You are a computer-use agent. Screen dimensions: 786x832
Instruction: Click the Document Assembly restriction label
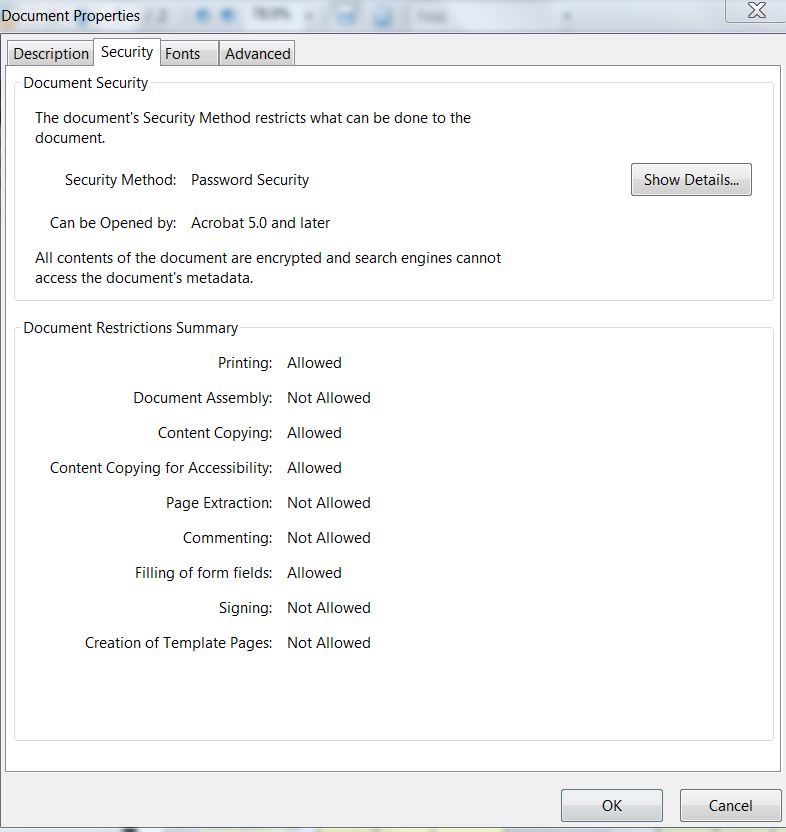pyautogui.click(x=203, y=398)
